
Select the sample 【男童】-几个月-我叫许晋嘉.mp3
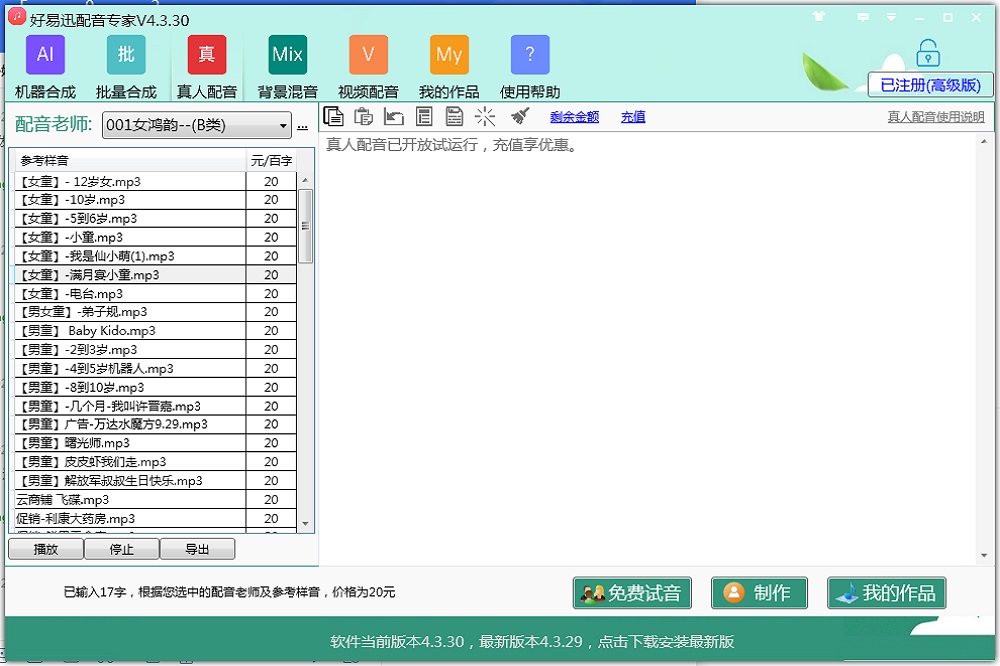(x=130, y=406)
